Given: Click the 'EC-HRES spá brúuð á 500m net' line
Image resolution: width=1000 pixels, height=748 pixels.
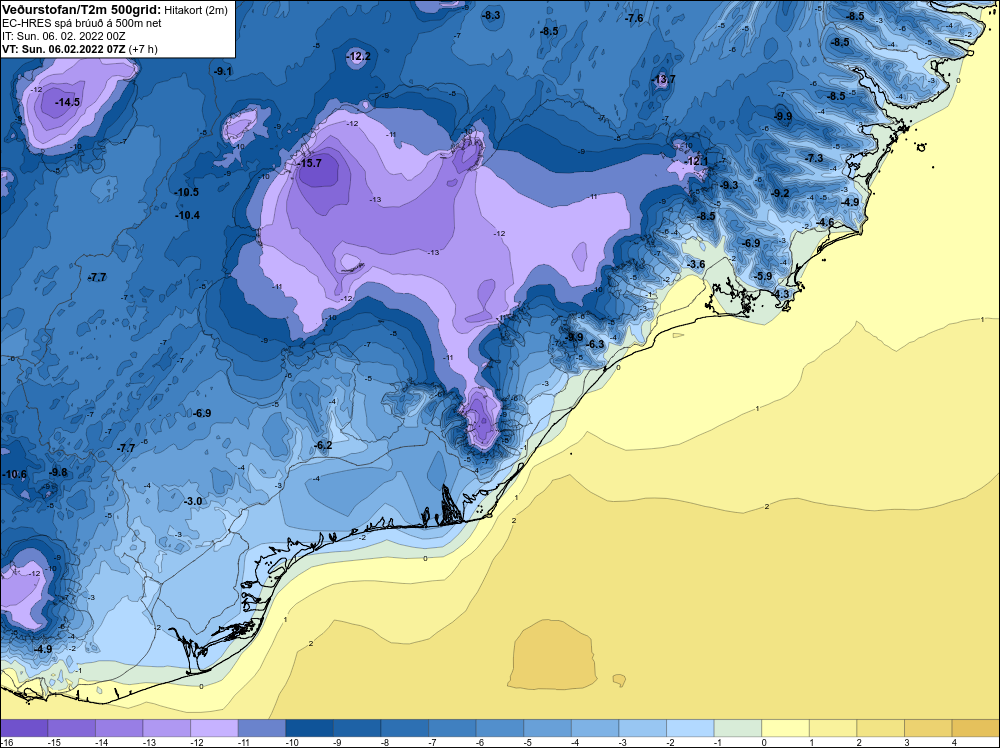Looking at the screenshot, I should (x=82, y=23).
